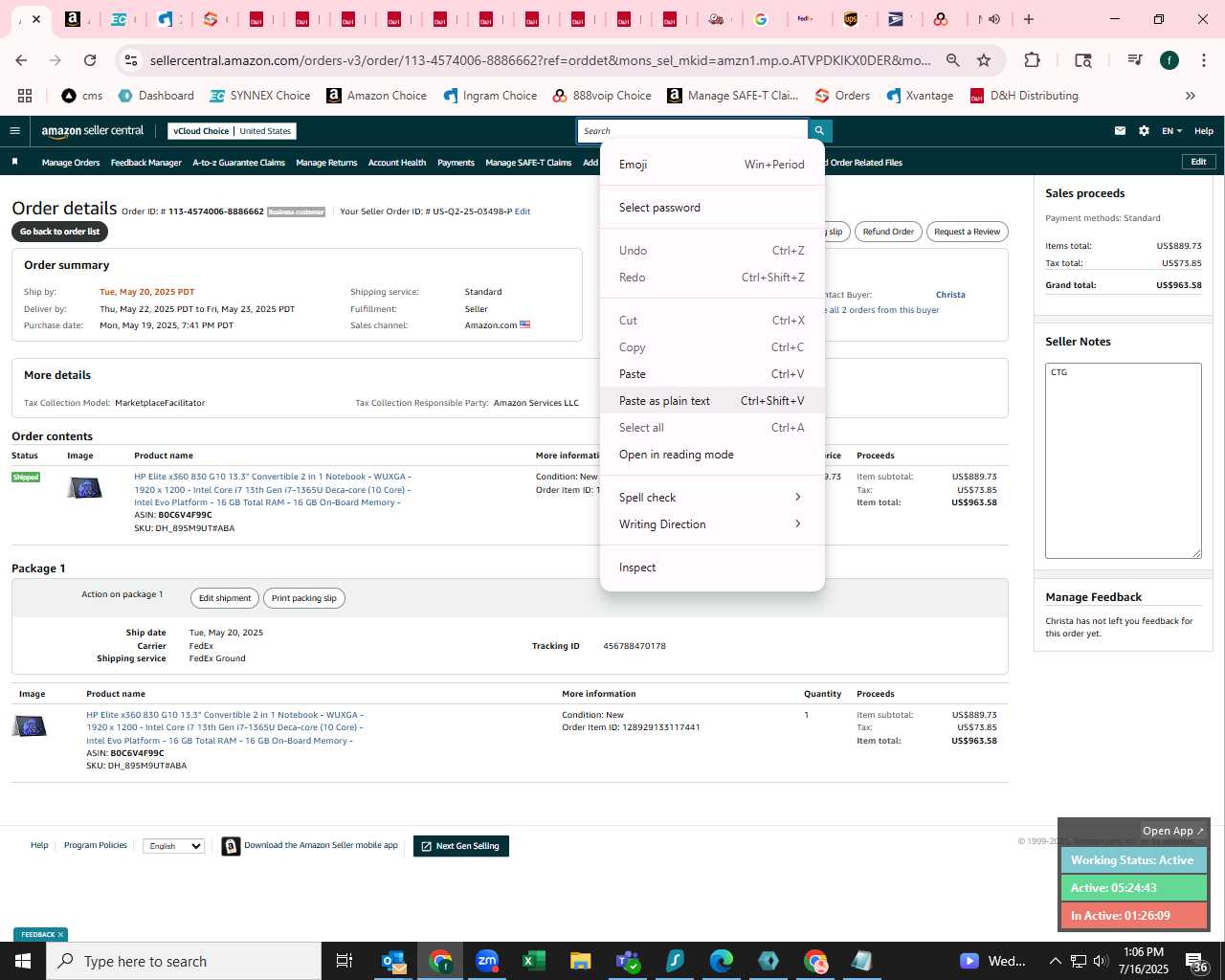Open the D&H Distributing bookmark
The height and width of the screenshot is (980, 1225).
coord(1024,96)
